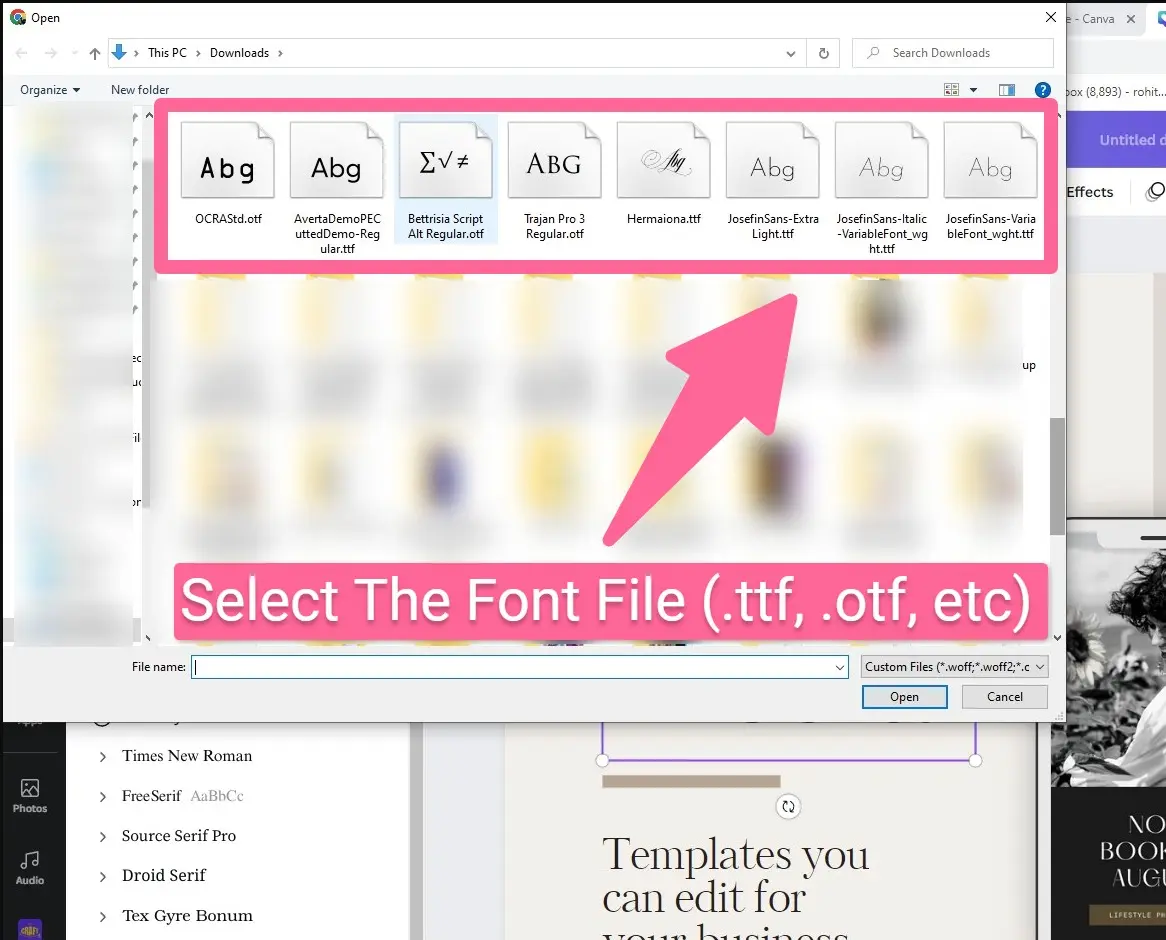The height and width of the screenshot is (940, 1166).
Task: Expand the chevron after Downloads breadcrumb
Action: pyautogui.click(x=280, y=54)
